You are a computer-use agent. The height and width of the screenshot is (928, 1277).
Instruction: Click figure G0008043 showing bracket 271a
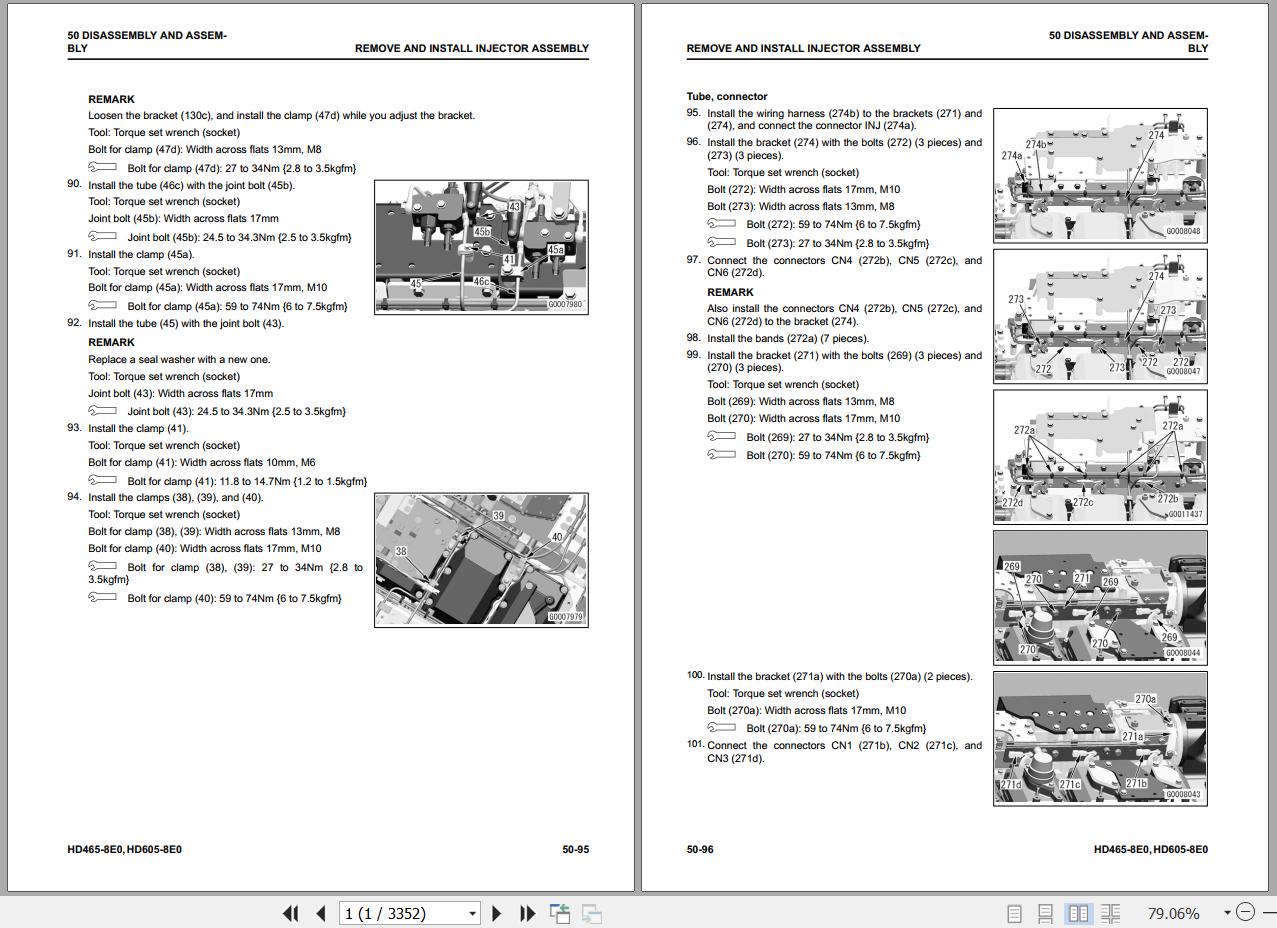click(1100, 739)
